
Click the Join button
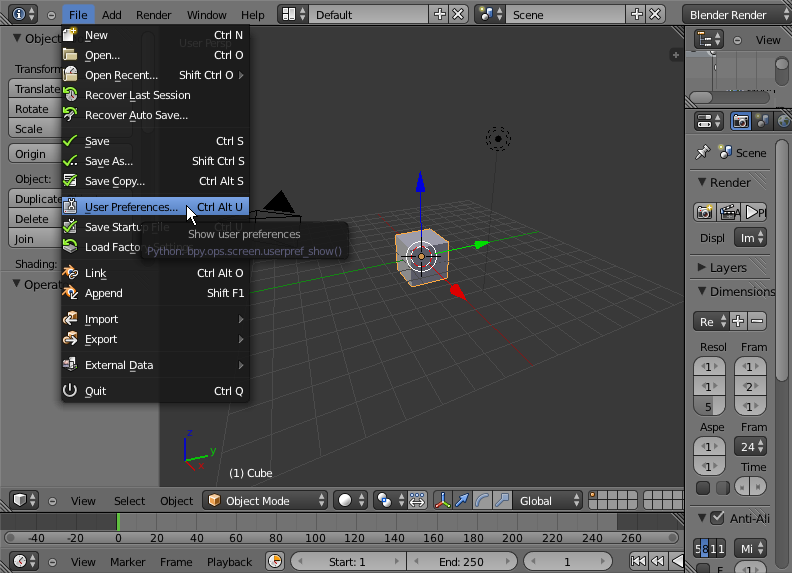35,238
